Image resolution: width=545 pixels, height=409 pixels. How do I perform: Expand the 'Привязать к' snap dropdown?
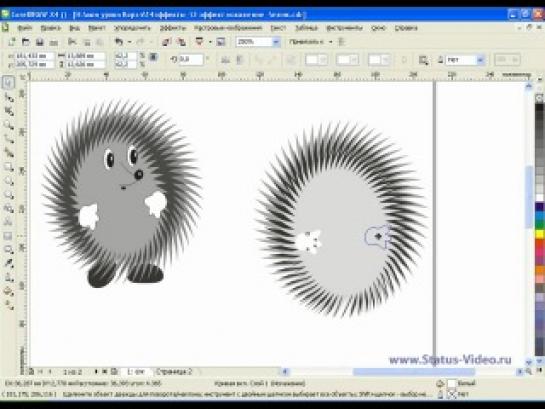point(331,42)
